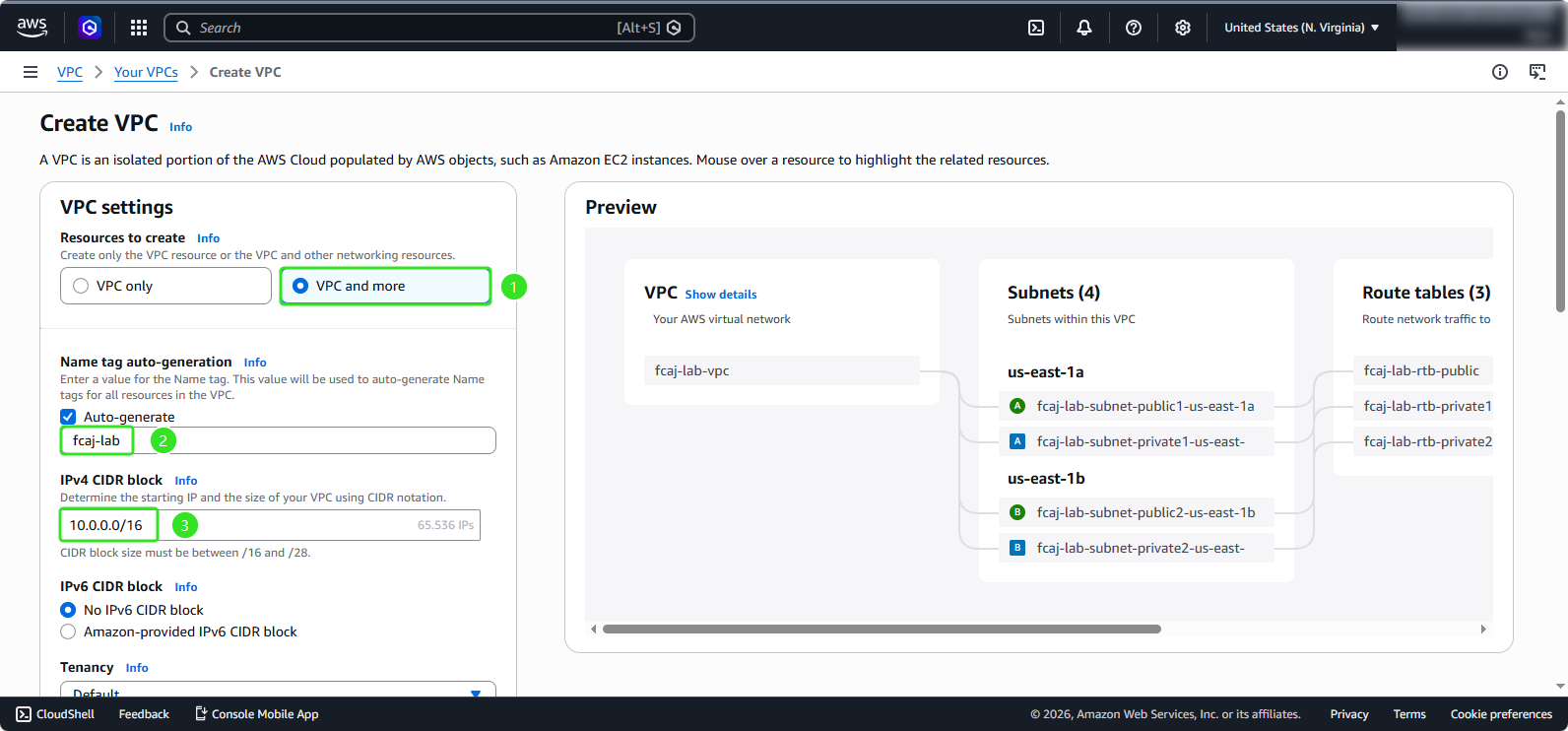Open Cookie preferences
Viewport: 1568px width, 731px height.
(x=1501, y=714)
